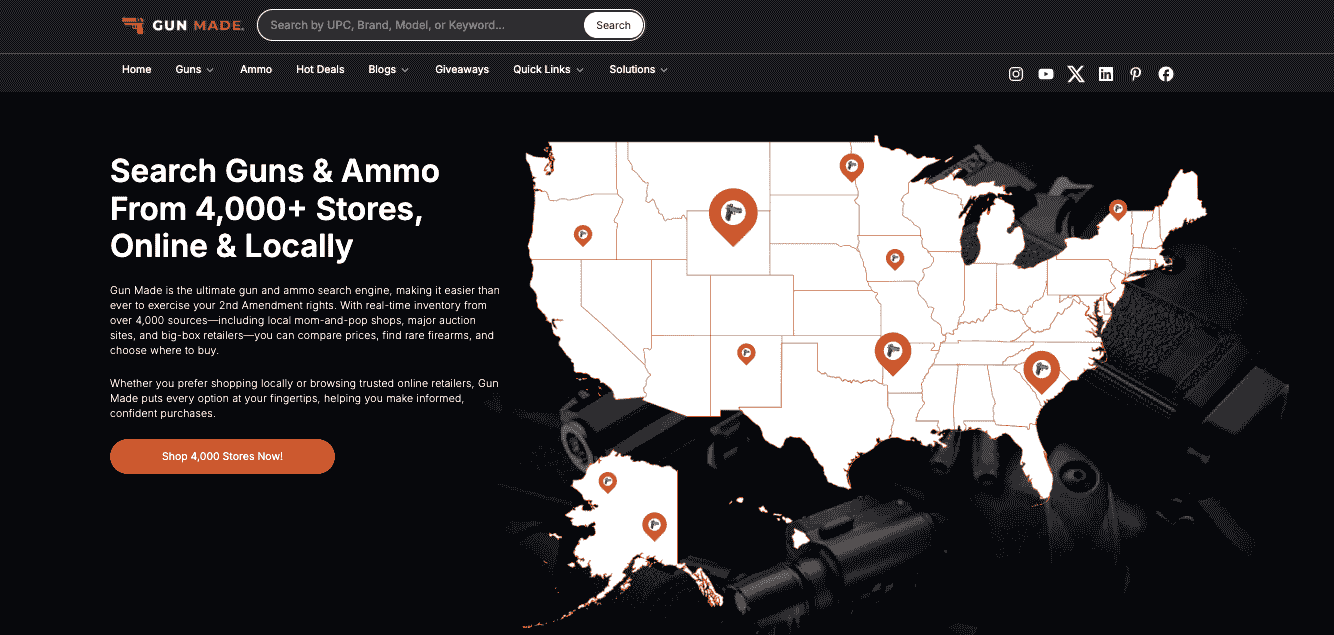Viewport: 1334px width, 635px height.
Task: Expand the Guns dropdown menu
Action: tap(195, 70)
